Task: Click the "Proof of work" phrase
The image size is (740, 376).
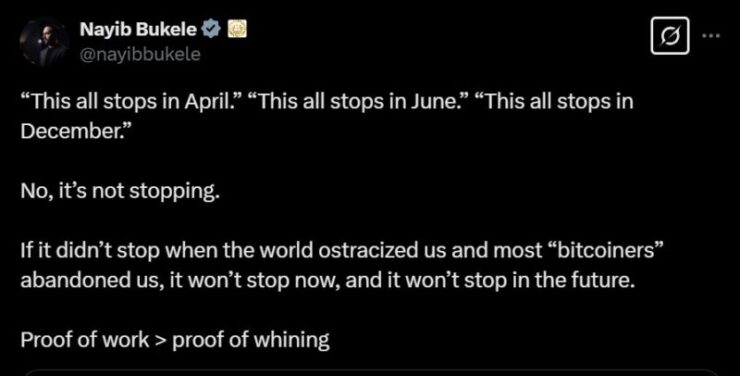Action: click(x=84, y=340)
